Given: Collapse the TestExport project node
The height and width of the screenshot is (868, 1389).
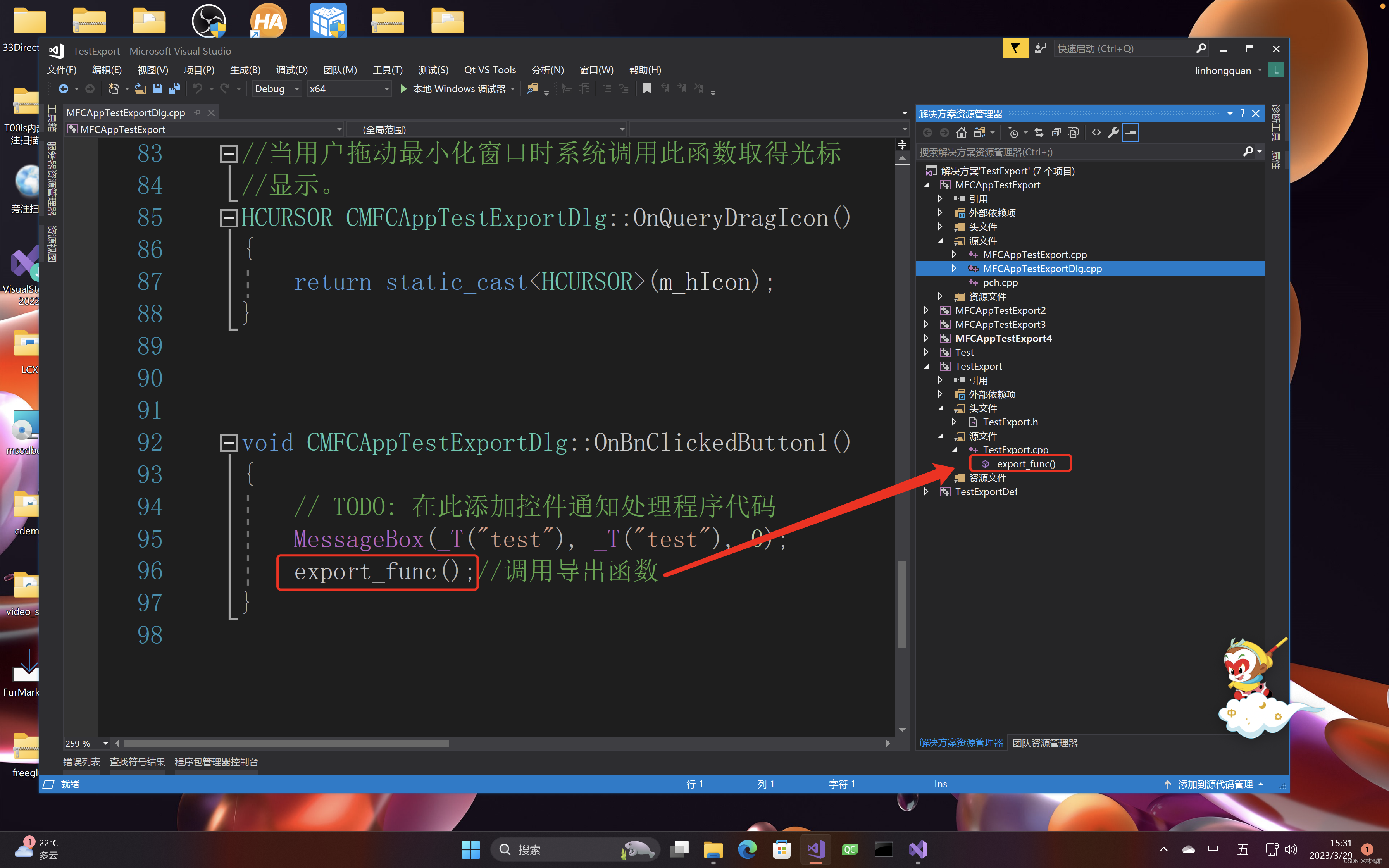Looking at the screenshot, I should pos(926,366).
